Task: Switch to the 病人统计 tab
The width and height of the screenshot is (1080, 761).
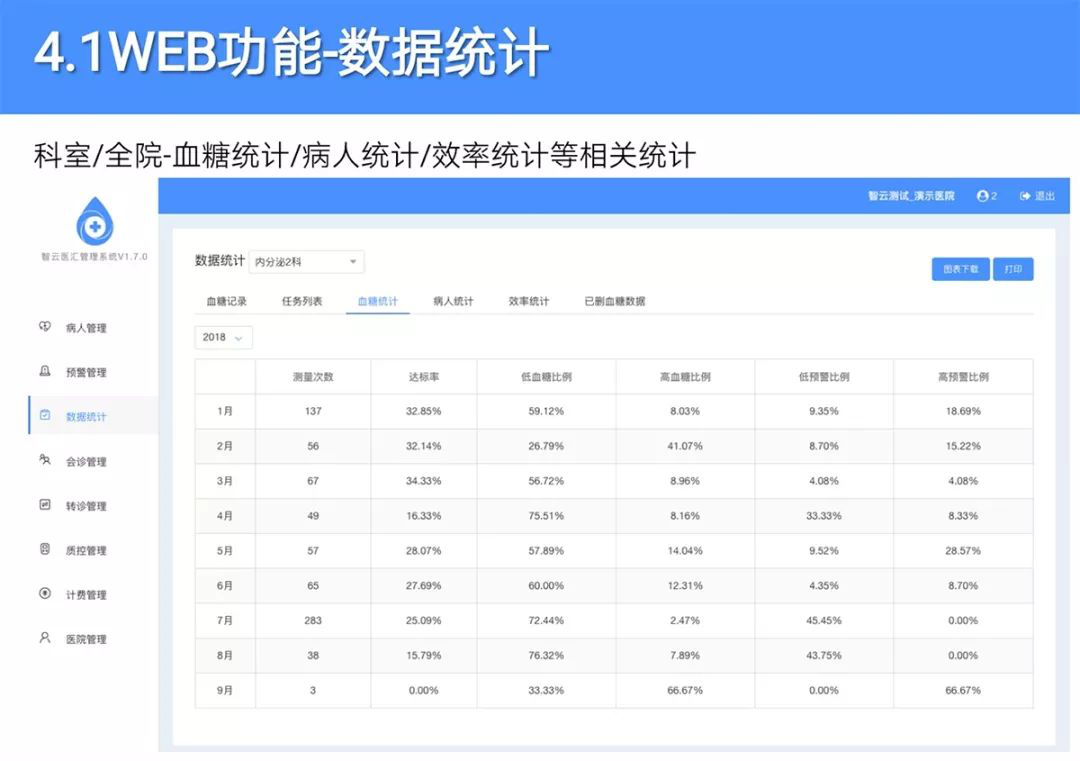Action: tap(453, 301)
